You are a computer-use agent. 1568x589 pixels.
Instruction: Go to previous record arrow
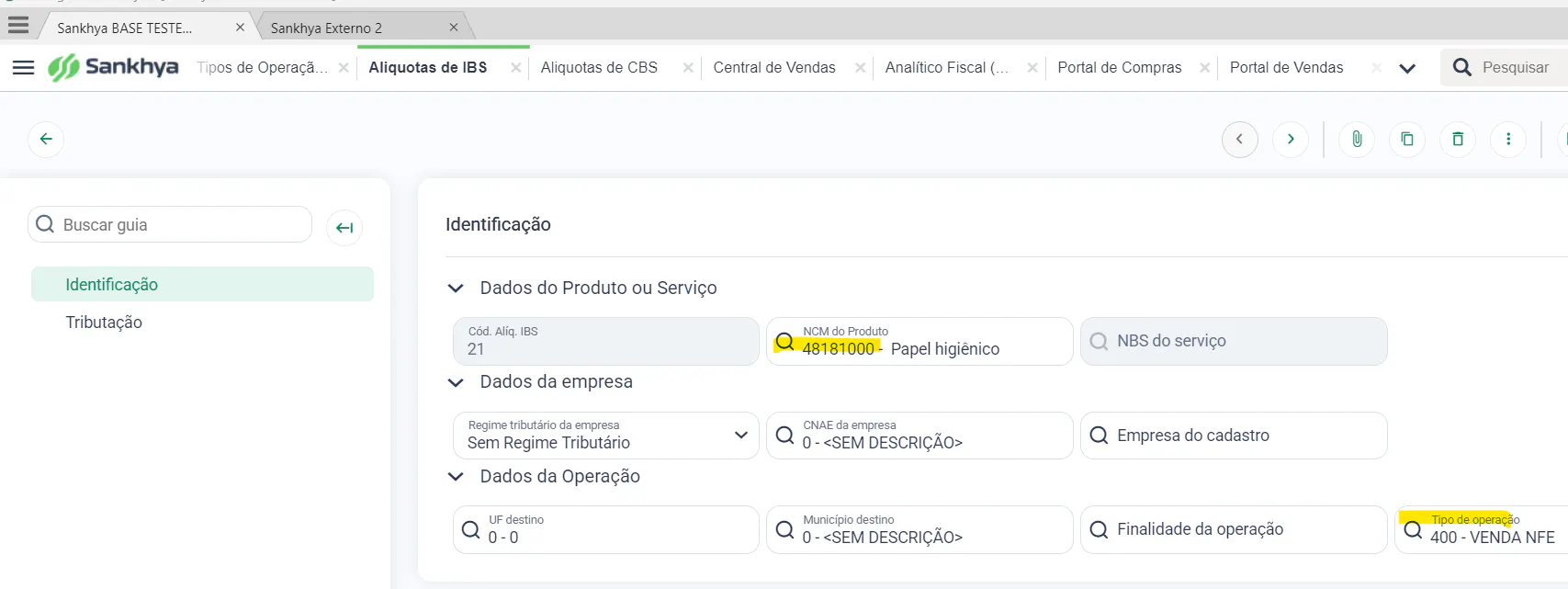coord(1239,140)
